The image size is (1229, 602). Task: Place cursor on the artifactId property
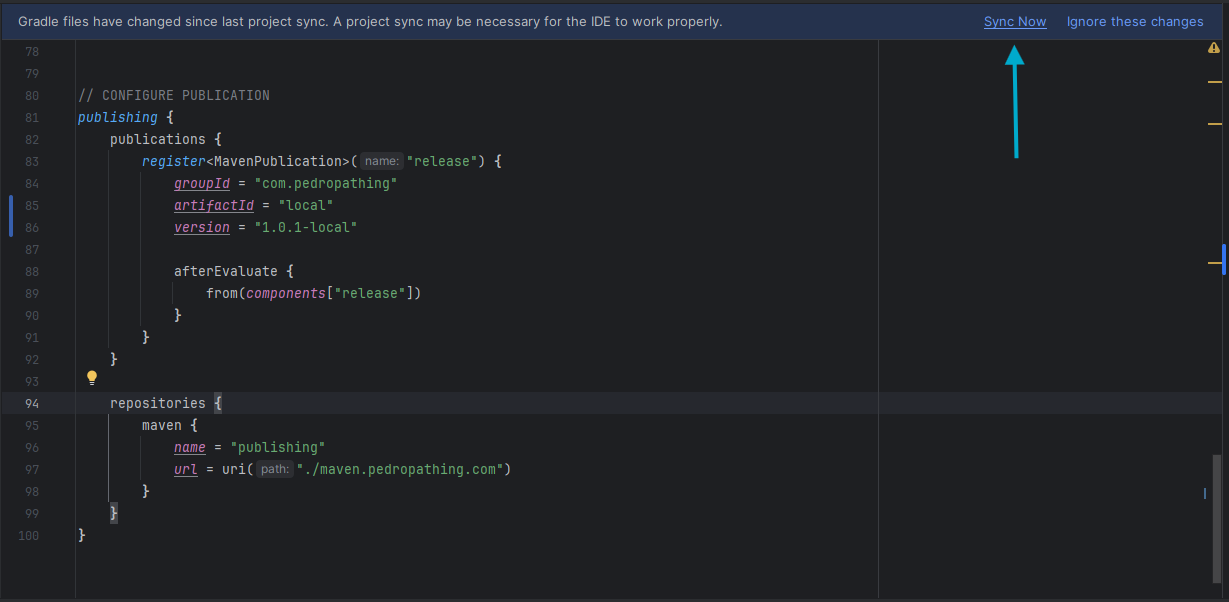click(214, 206)
